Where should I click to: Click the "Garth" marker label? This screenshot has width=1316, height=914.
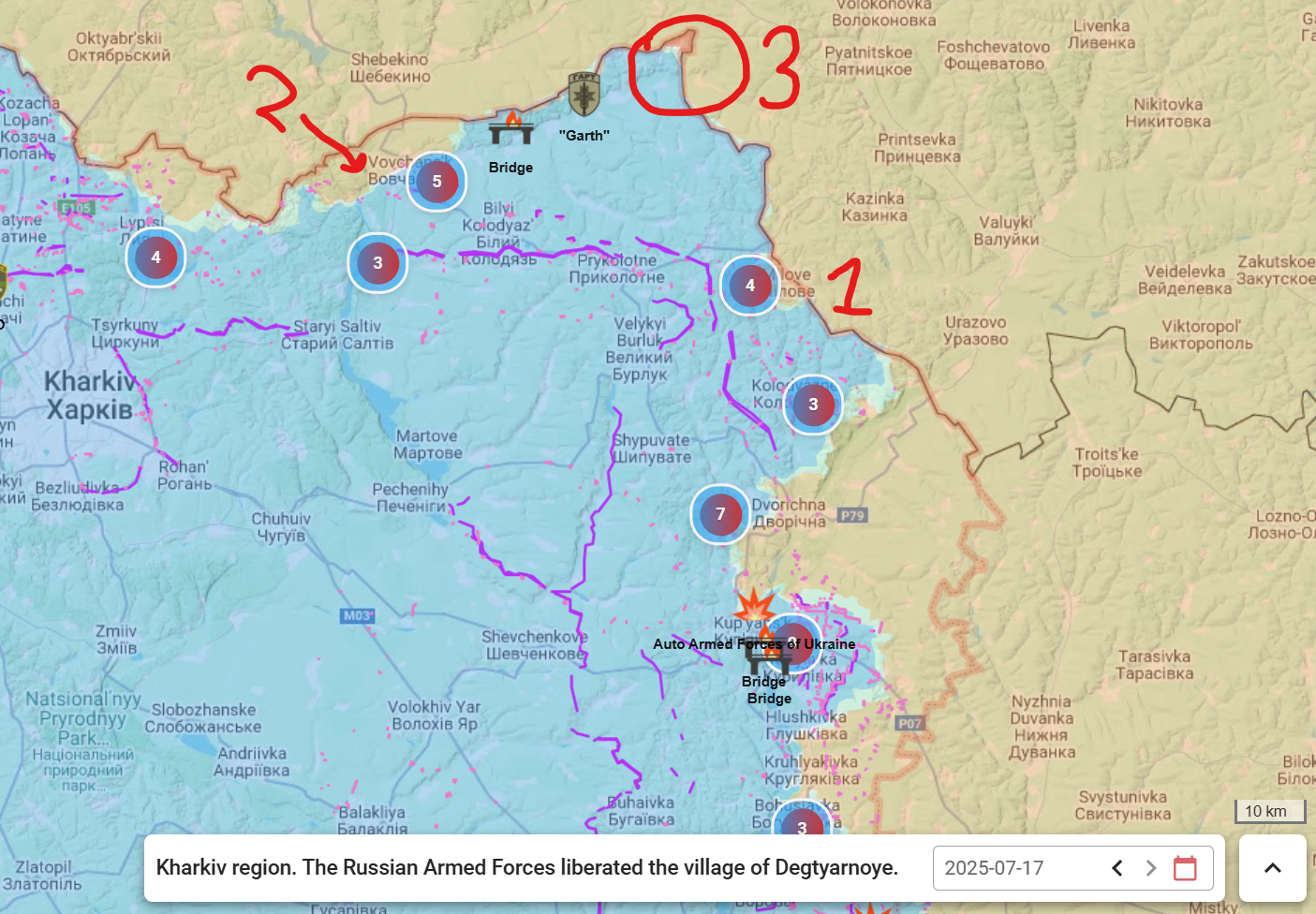coord(584,136)
